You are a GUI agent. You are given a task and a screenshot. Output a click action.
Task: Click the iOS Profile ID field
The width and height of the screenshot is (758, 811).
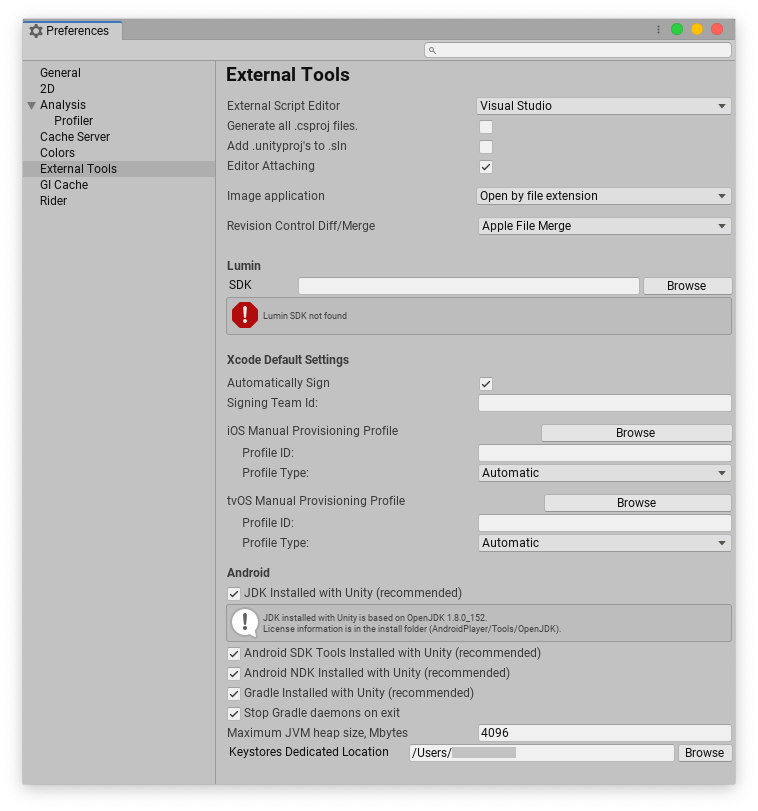pos(604,453)
